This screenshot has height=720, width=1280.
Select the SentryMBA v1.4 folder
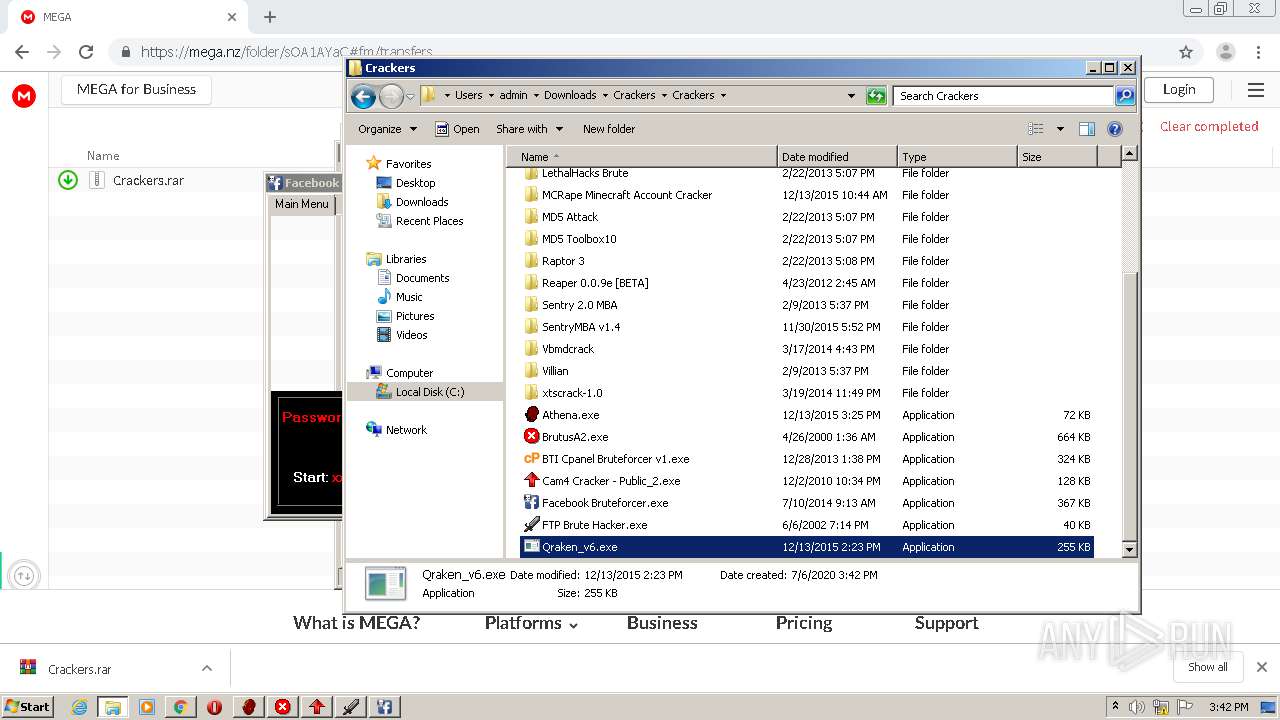pyautogui.click(x=580, y=327)
